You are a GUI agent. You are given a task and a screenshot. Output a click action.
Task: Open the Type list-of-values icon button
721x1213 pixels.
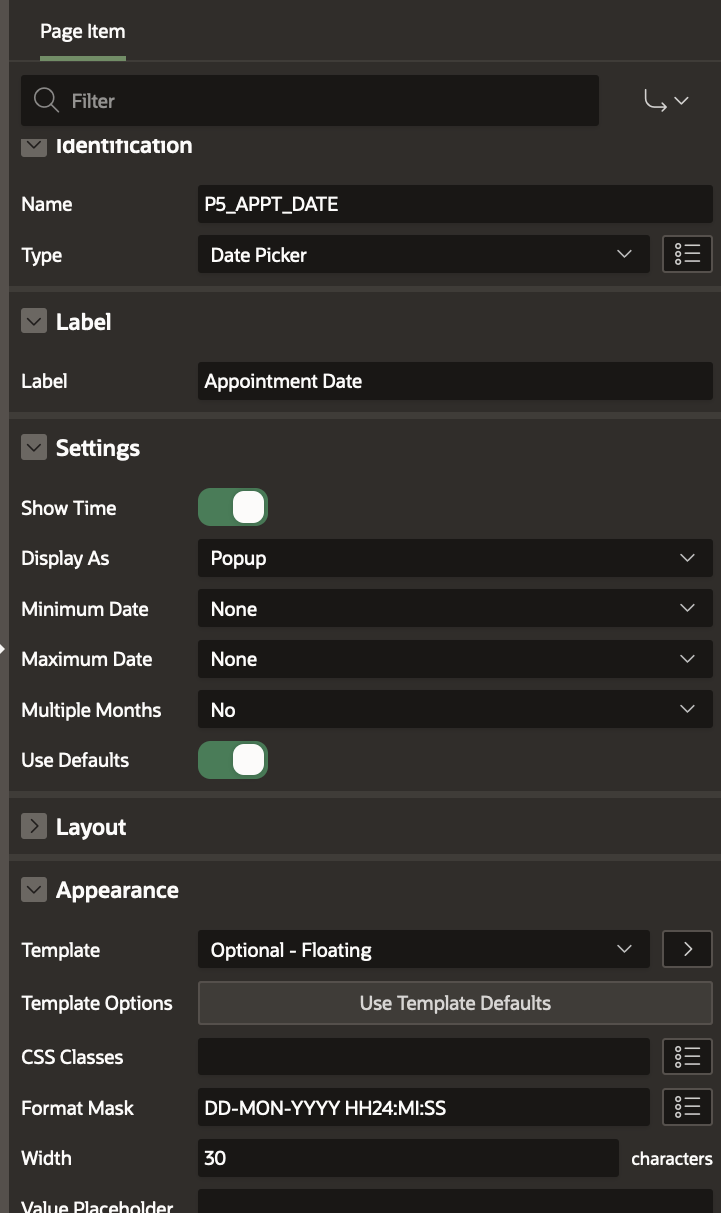coord(687,255)
